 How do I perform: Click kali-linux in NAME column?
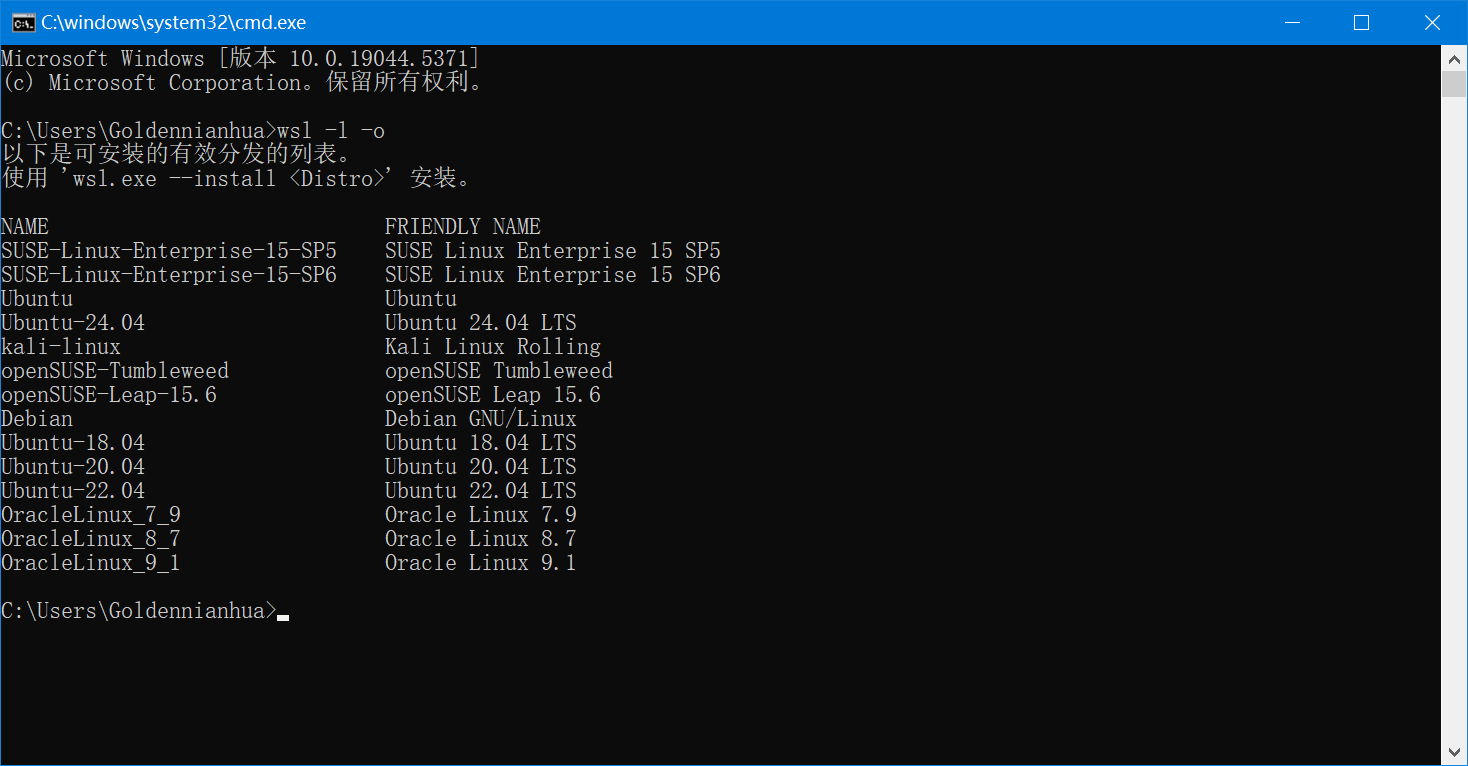(x=61, y=347)
